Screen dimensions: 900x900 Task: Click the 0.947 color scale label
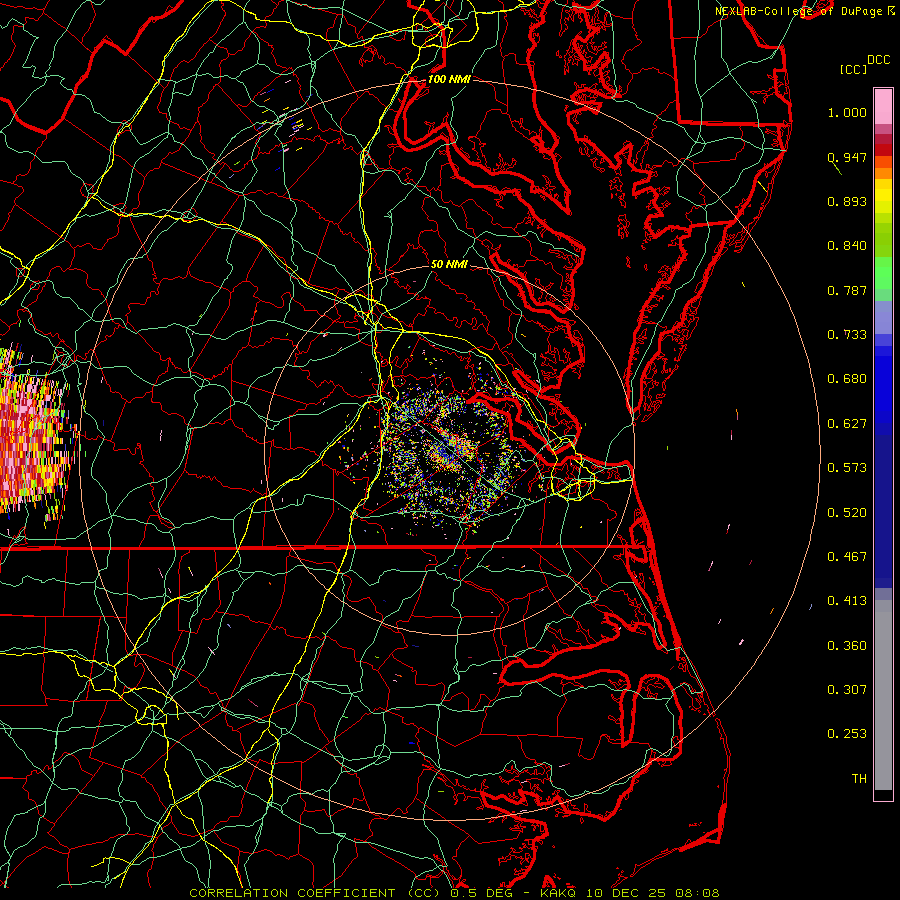click(847, 157)
